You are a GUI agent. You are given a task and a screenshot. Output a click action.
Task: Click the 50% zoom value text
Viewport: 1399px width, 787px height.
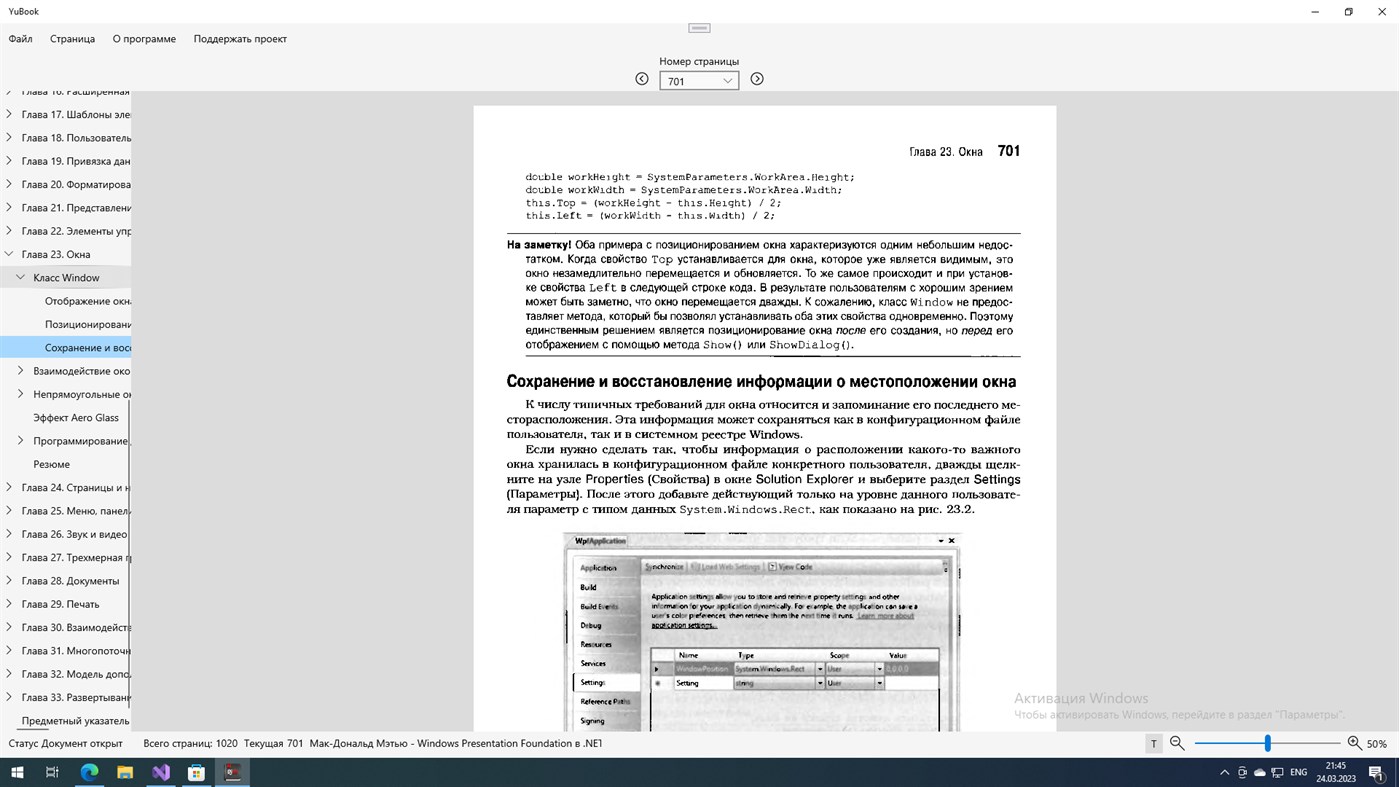coord(1377,744)
